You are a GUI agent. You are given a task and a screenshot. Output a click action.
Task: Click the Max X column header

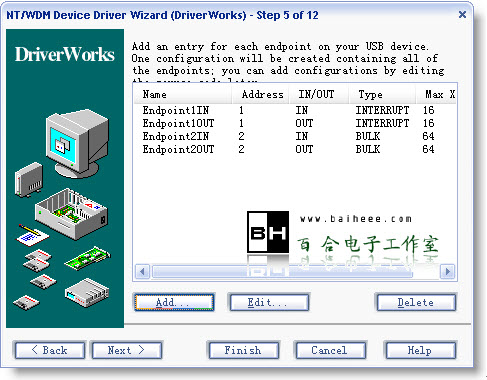pyautogui.click(x=436, y=94)
